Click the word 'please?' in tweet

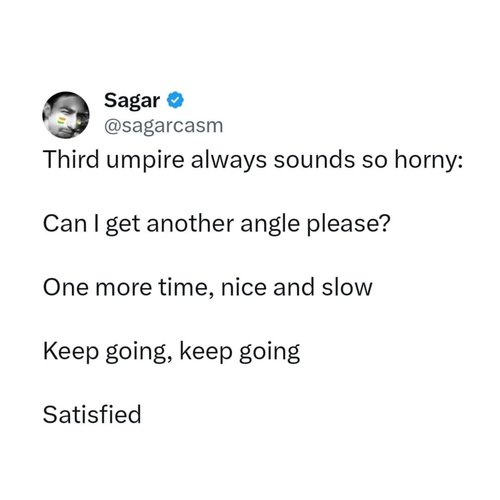[348, 225]
